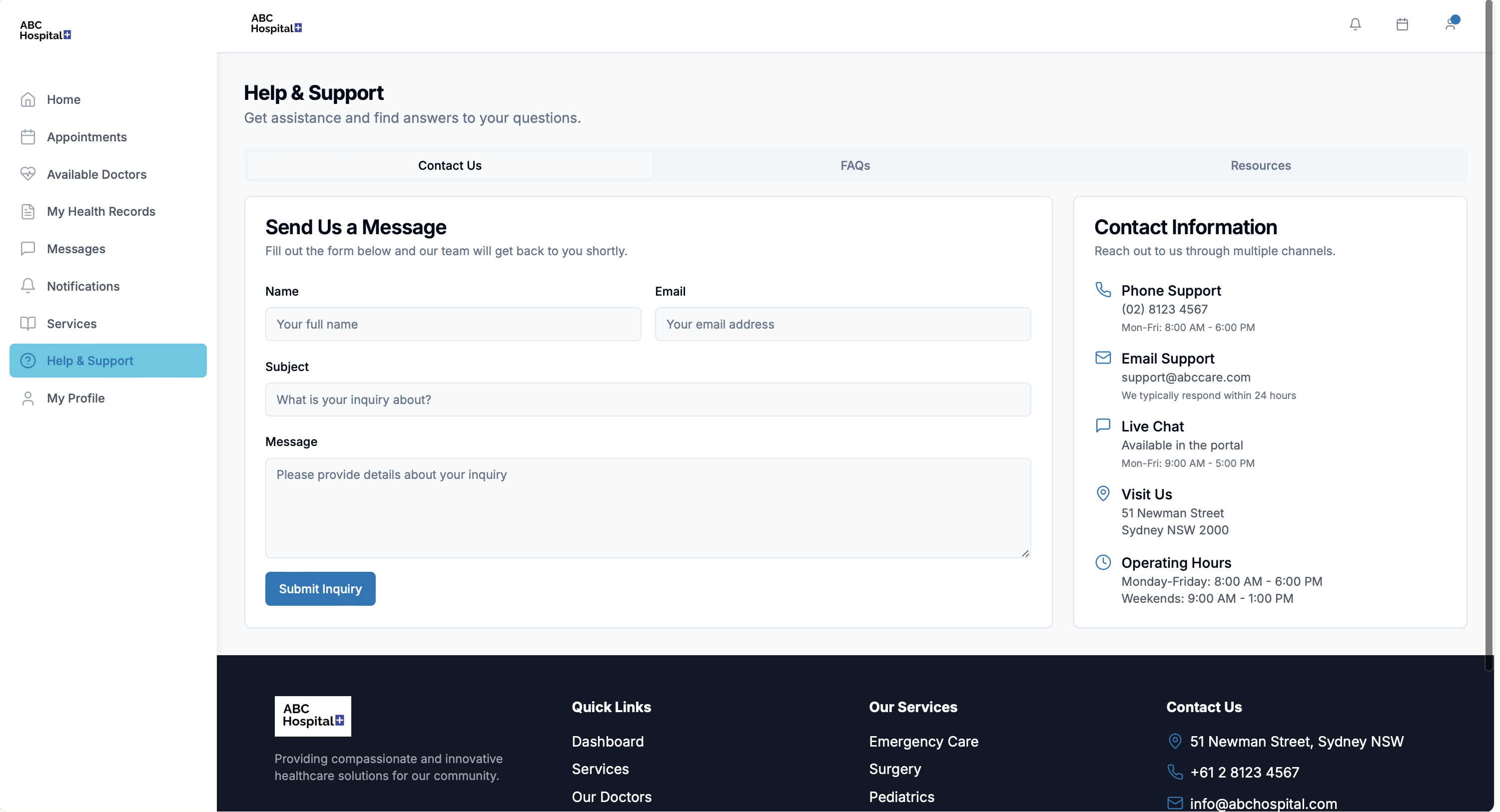Open the Dashboard link in footer
1500x812 pixels.
coord(607,741)
